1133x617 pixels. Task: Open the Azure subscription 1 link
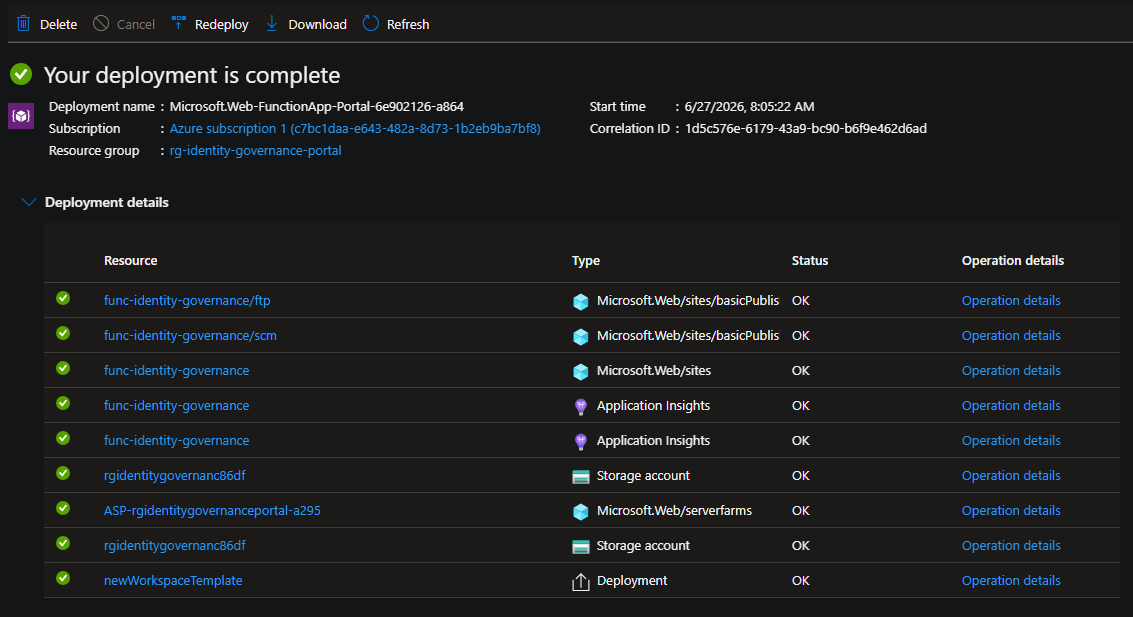click(x=355, y=129)
